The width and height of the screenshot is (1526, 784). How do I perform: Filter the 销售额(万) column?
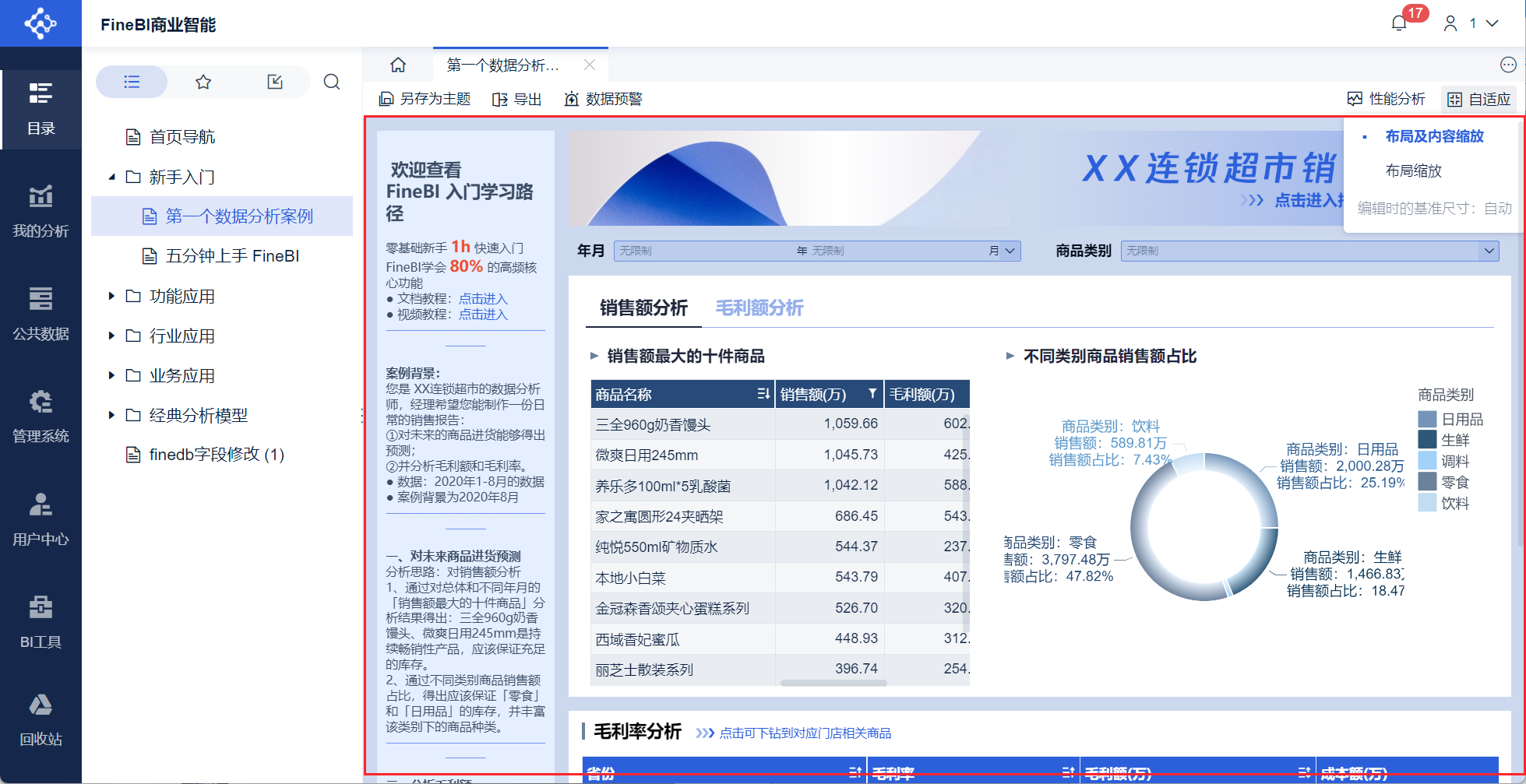pos(872,394)
